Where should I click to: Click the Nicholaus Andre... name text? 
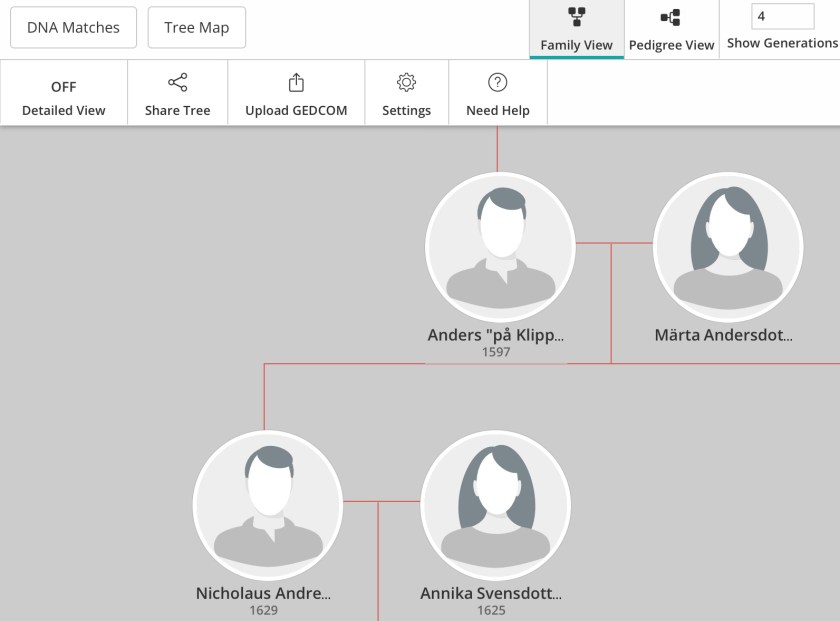(263, 593)
